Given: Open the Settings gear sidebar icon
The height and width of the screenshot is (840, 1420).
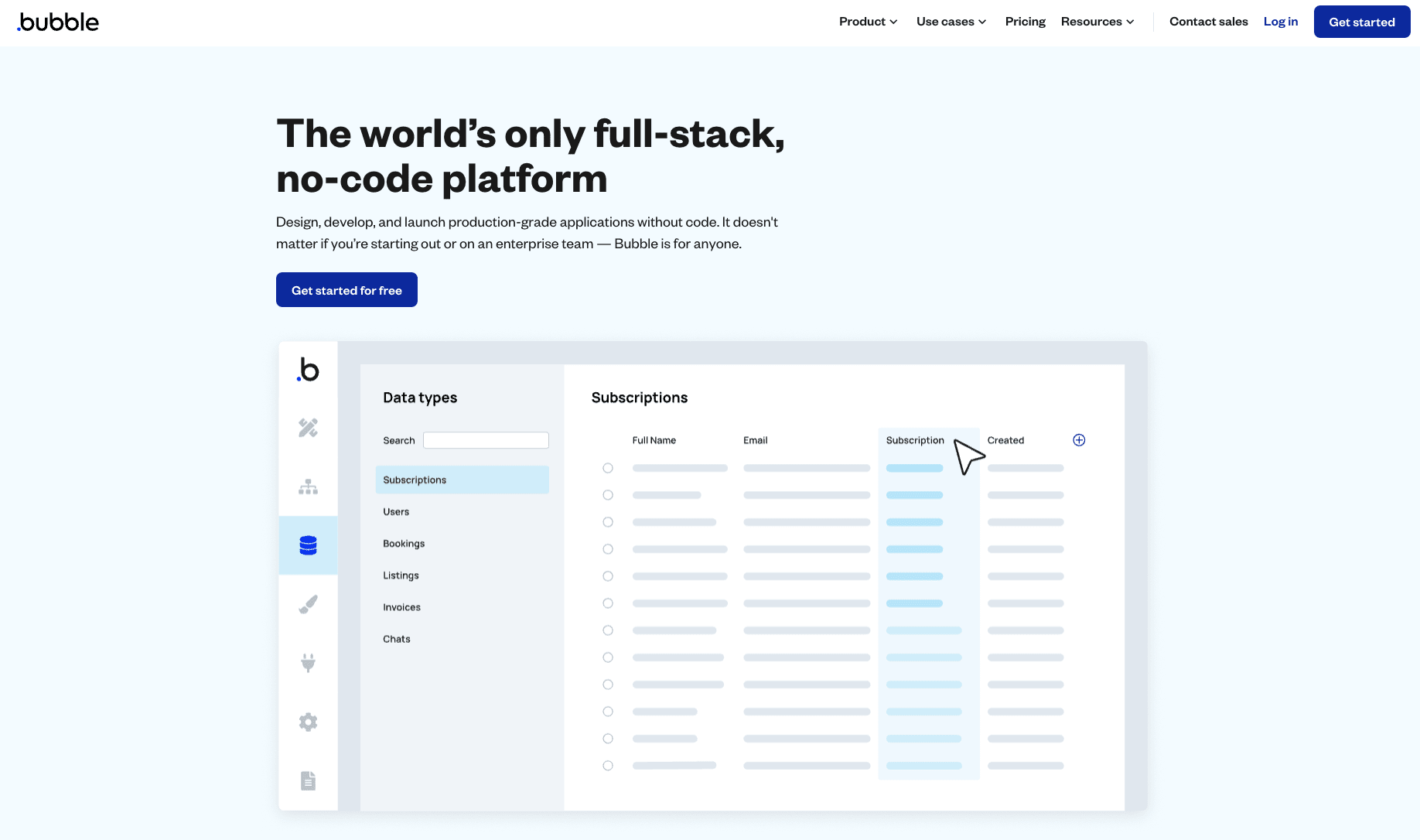Looking at the screenshot, I should [308, 722].
